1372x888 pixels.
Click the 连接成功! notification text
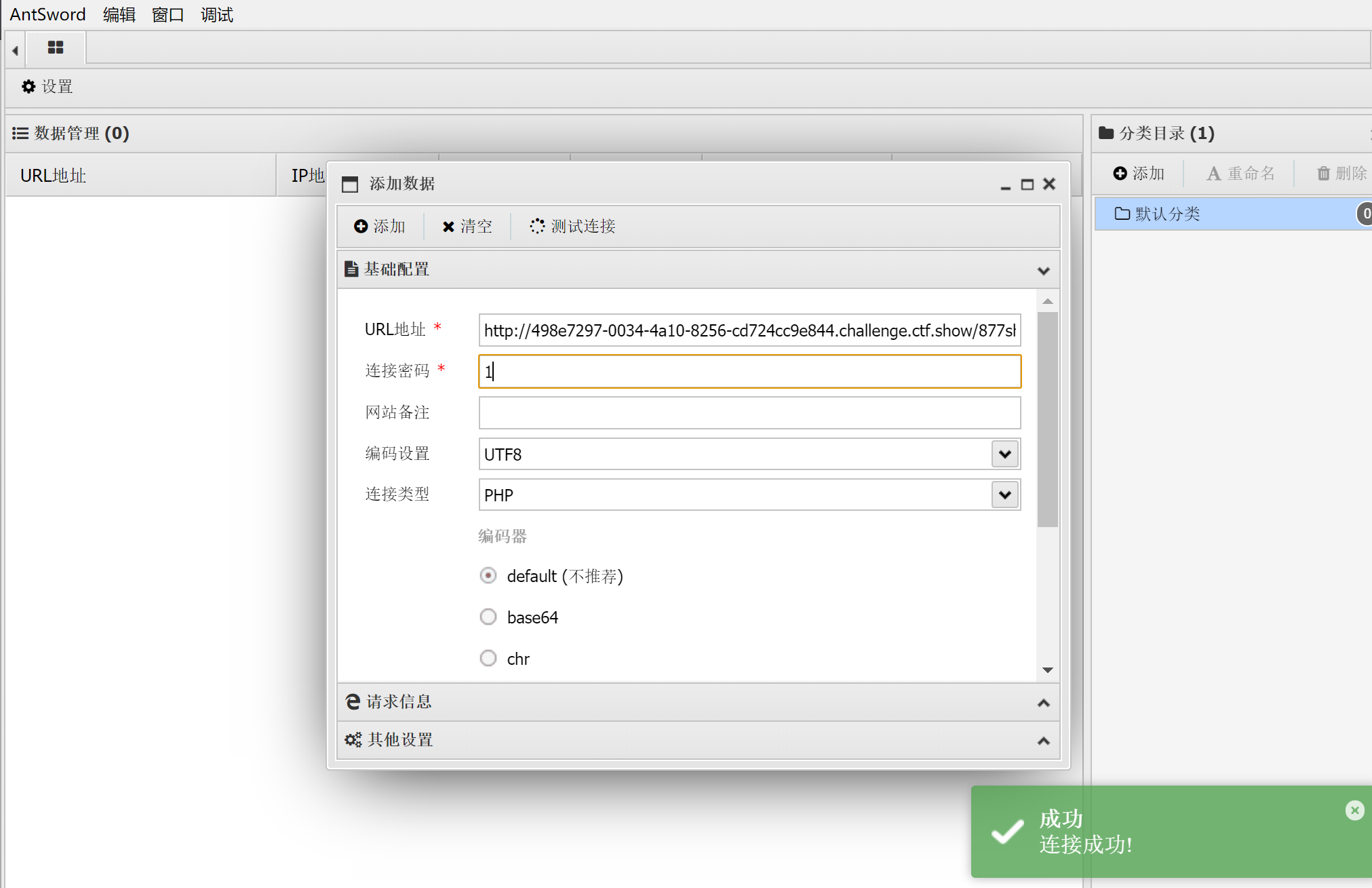(1086, 845)
